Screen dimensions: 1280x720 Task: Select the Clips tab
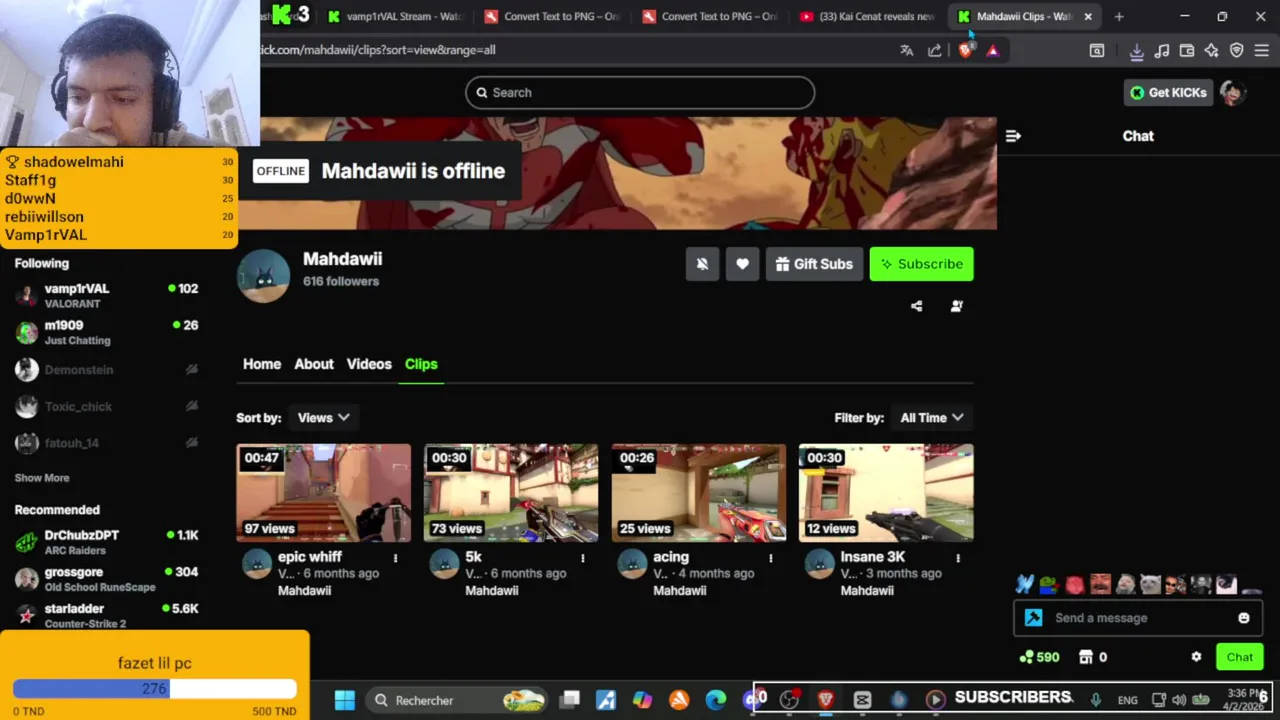point(421,364)
